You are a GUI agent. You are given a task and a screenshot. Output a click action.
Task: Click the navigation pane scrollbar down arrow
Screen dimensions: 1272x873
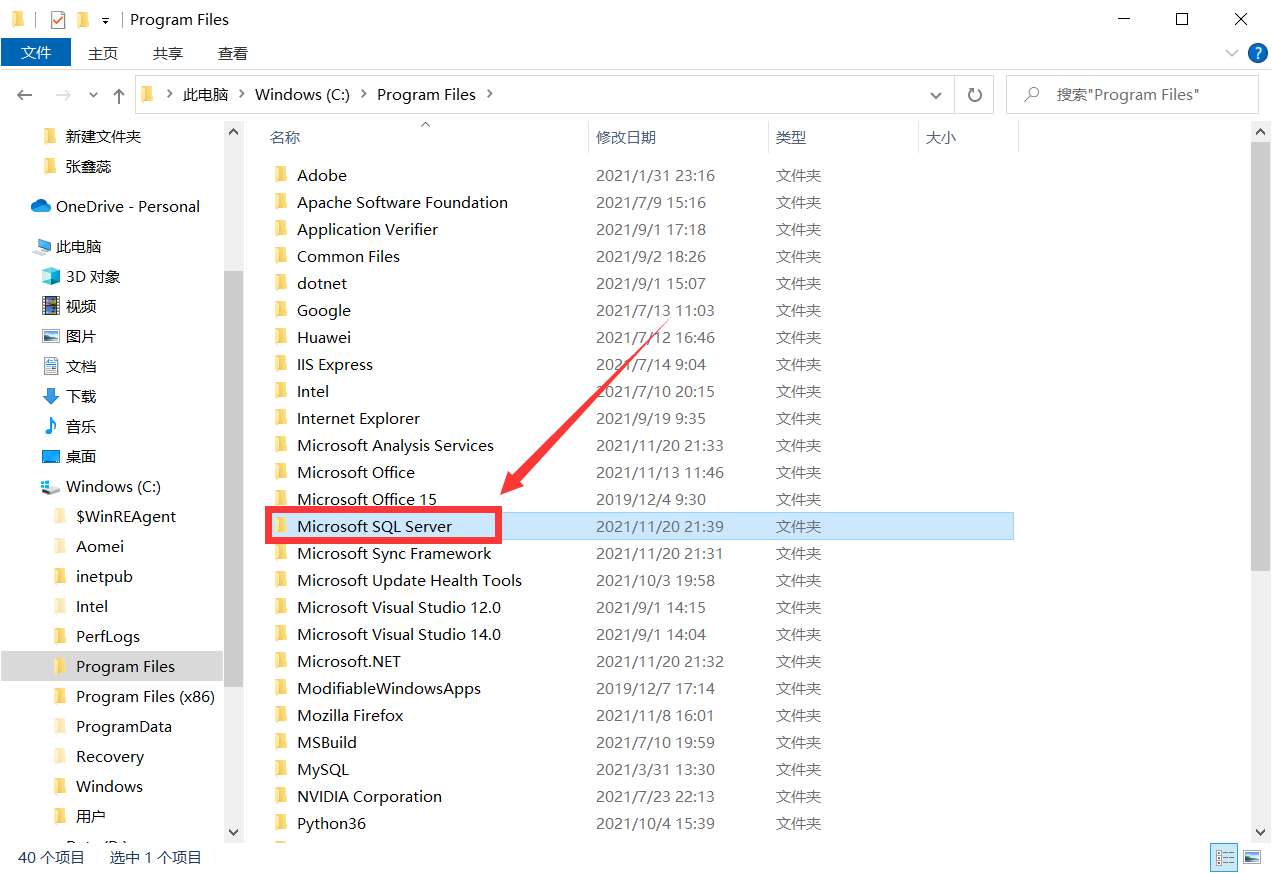(233, 831)
